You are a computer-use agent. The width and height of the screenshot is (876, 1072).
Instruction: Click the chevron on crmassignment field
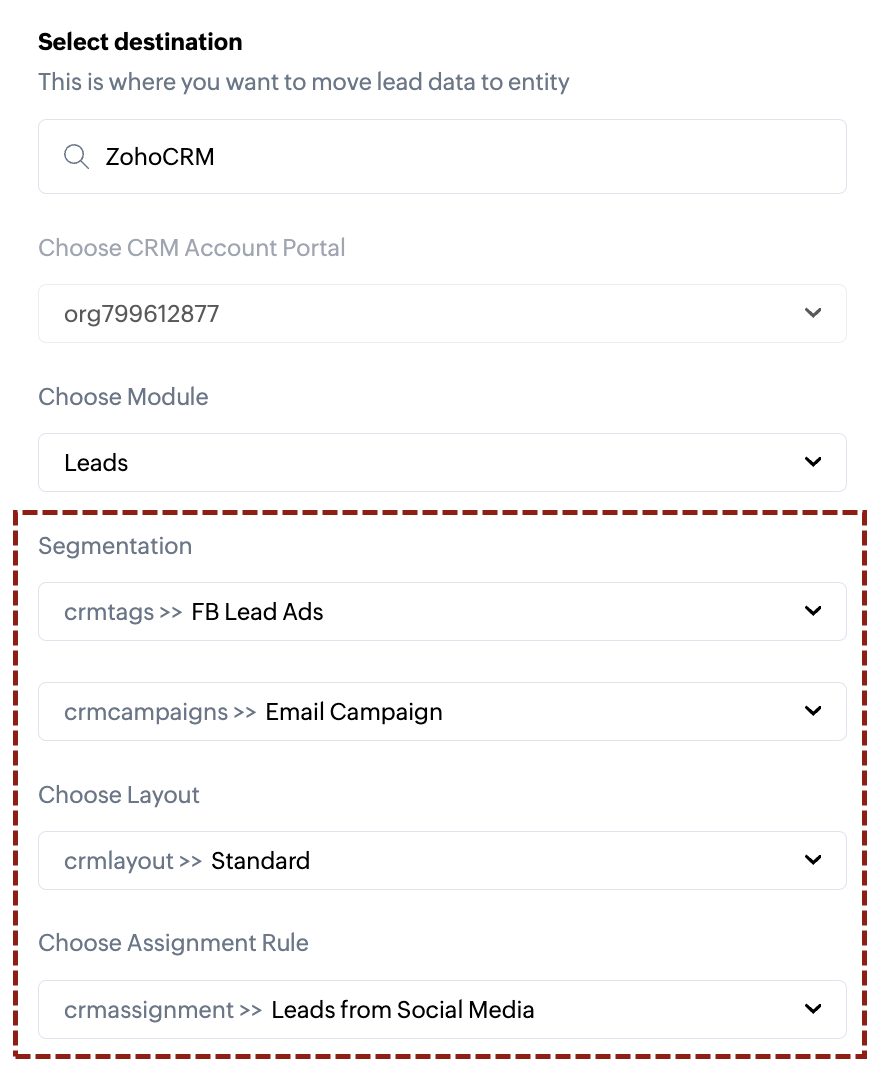pyautogui.click(x=813, y=1009)
